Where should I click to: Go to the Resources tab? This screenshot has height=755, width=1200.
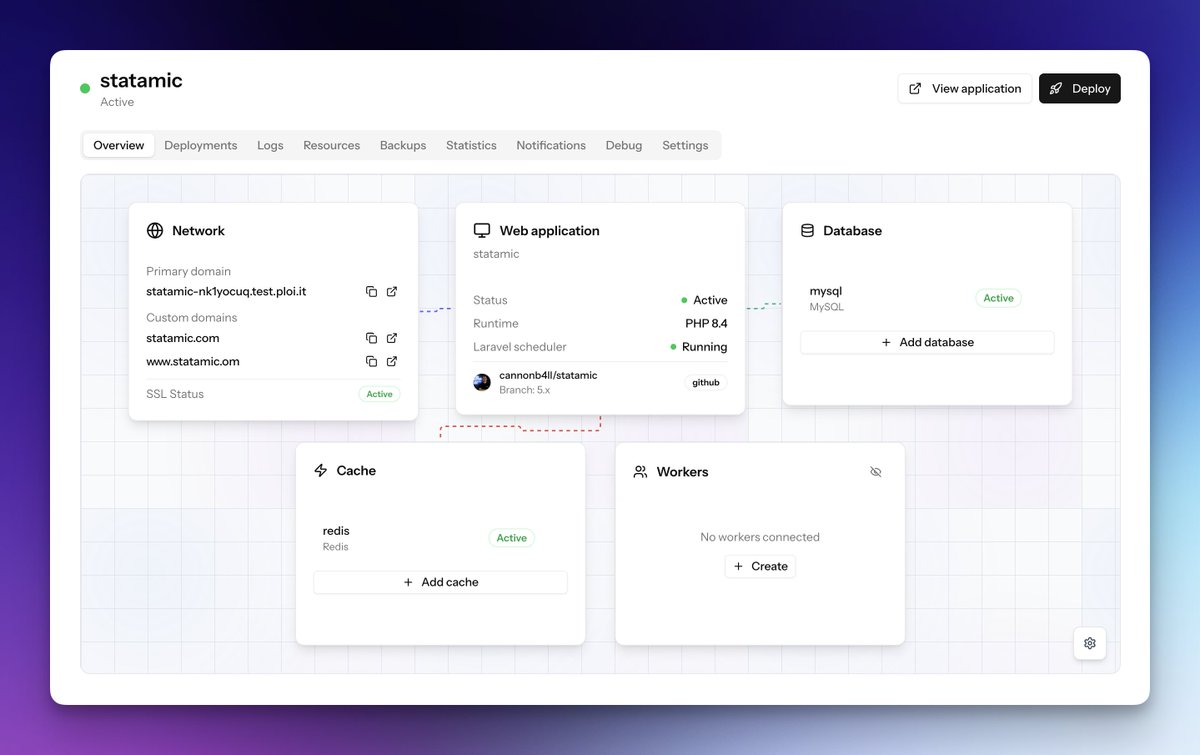coord(332,145)
